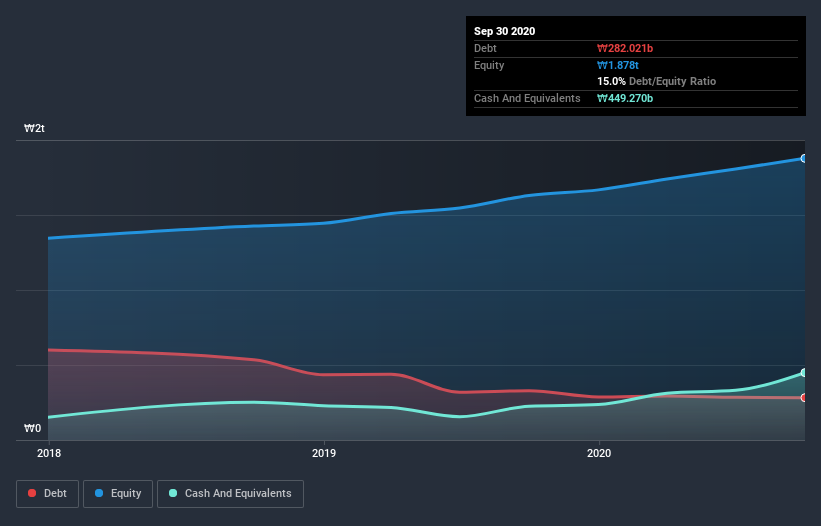
Task: Click the ₩449.270b cash value
Action: click(x=625, y=98)
